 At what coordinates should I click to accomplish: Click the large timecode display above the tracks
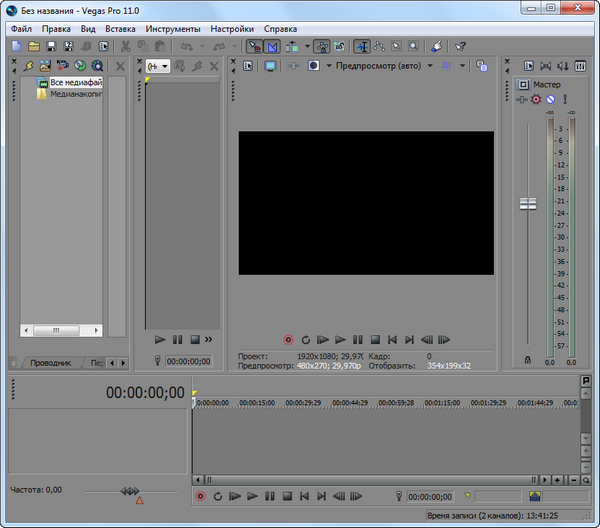[145, 392]
